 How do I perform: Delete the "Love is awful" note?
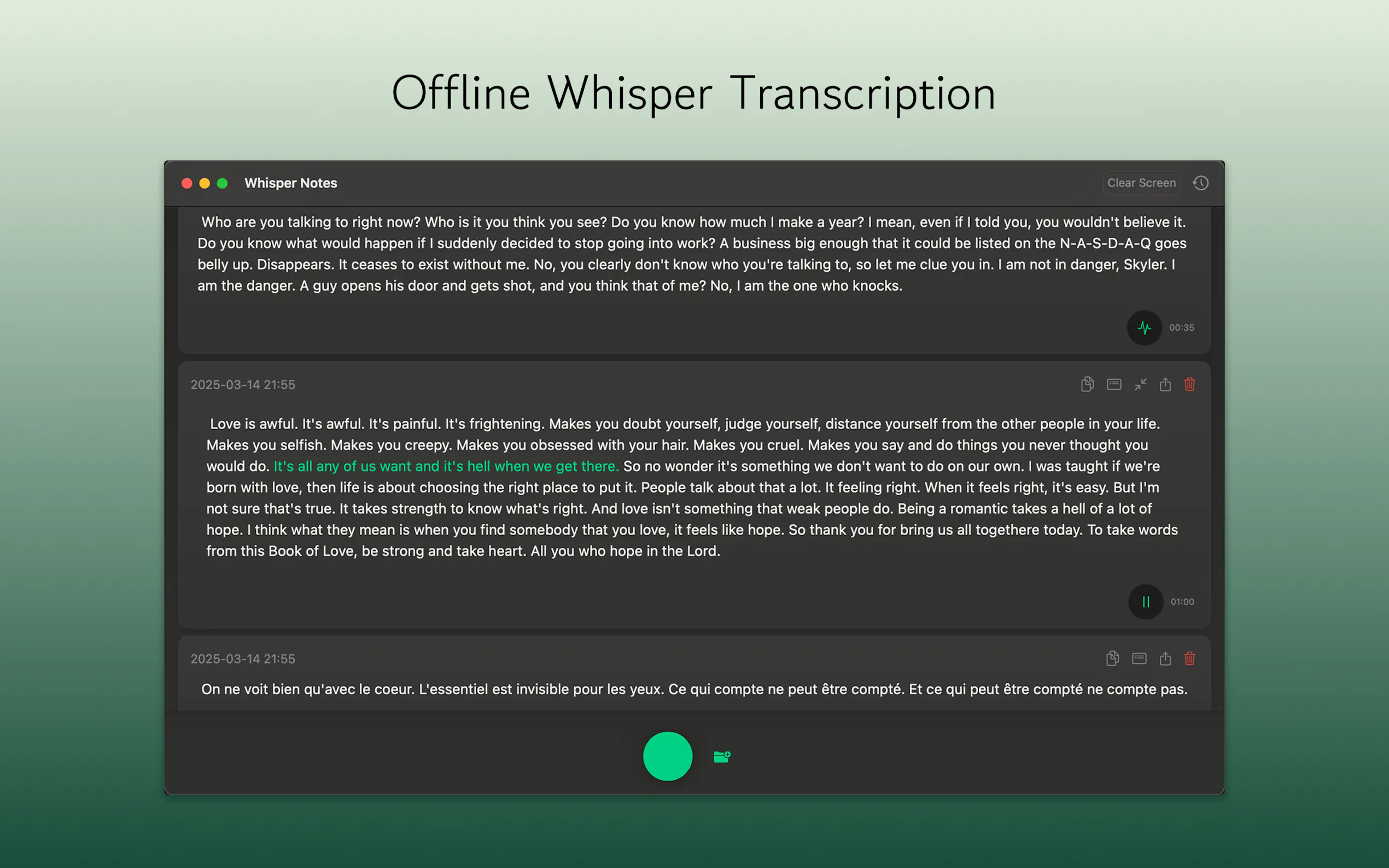[1190, 384]
